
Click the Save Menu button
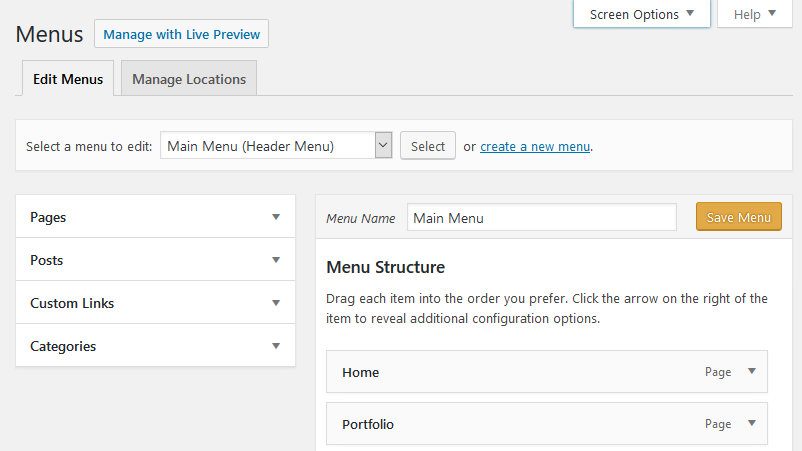coord(739,217)
